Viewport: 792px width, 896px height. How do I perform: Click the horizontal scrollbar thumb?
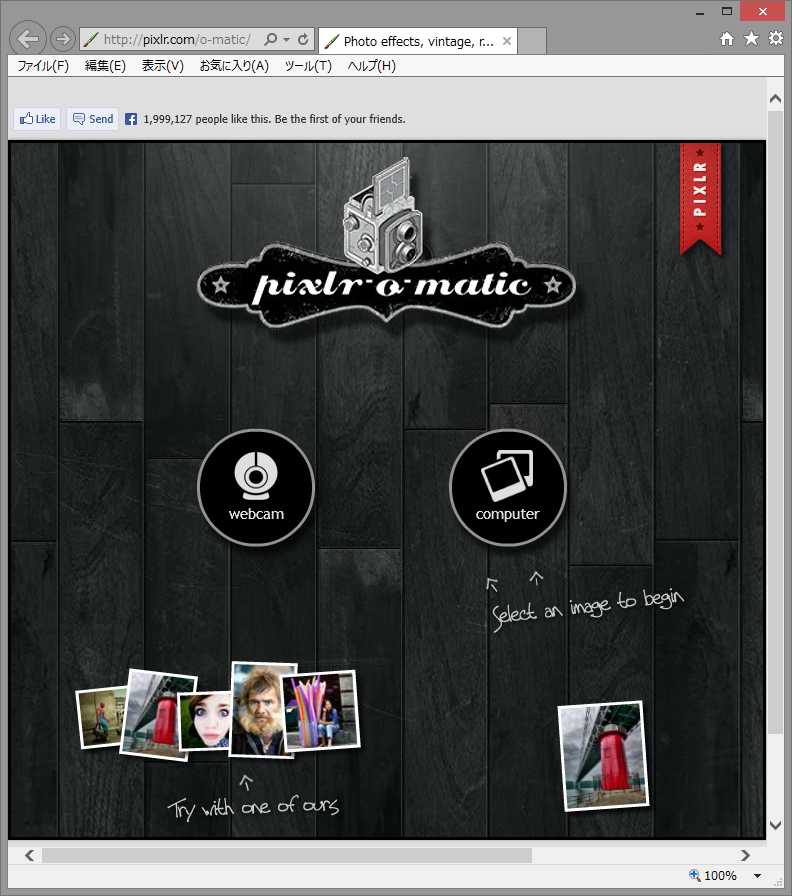287,855
